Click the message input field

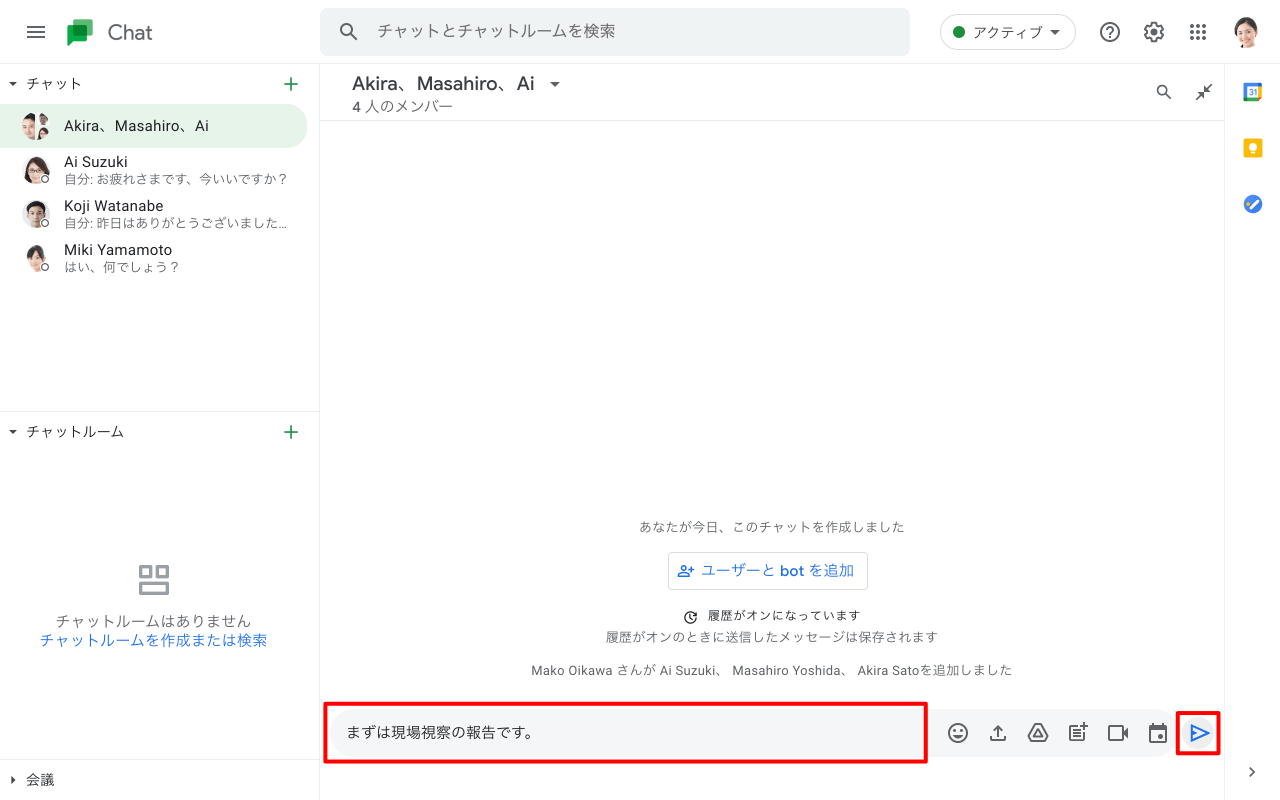click(625, 733)
